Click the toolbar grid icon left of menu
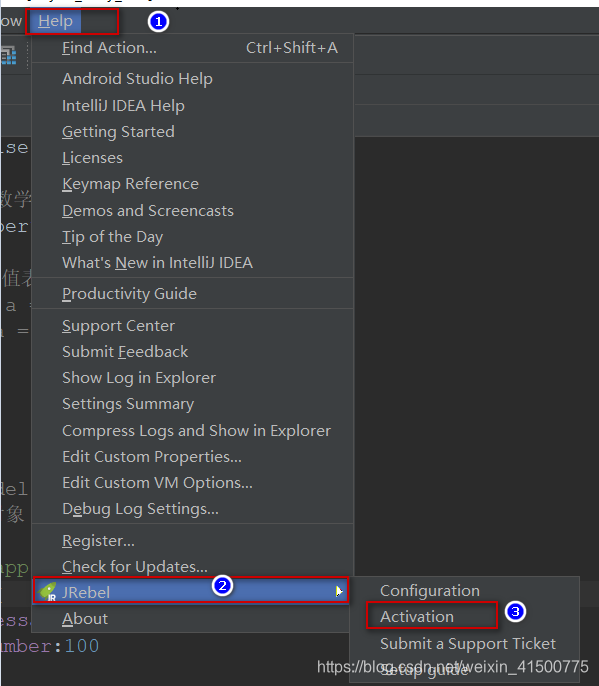This screenshot has height=686, width=599. [8, 55]
